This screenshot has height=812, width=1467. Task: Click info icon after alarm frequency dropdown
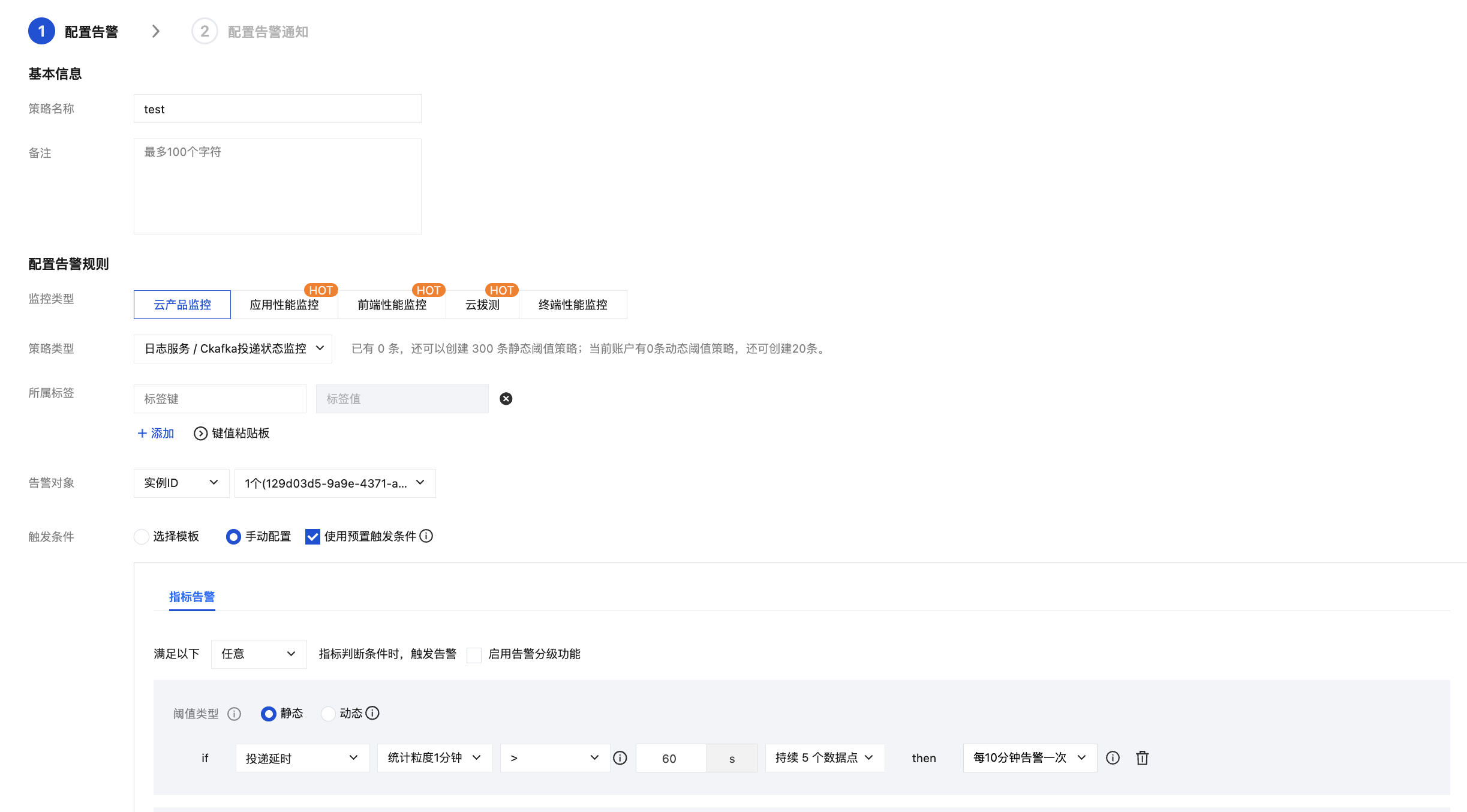(x=1113, y=758)
